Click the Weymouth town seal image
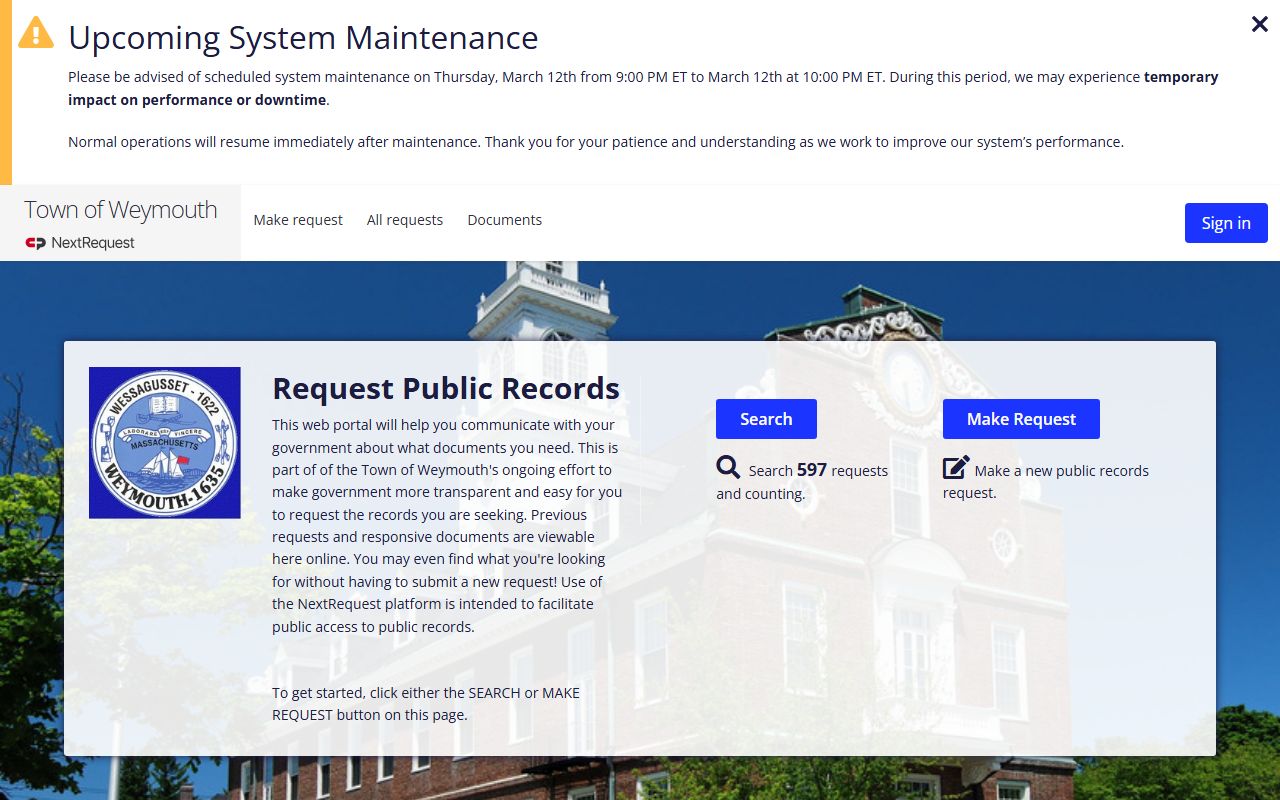This screenshot has height=800, width=1280. click(x=165, y=443)
